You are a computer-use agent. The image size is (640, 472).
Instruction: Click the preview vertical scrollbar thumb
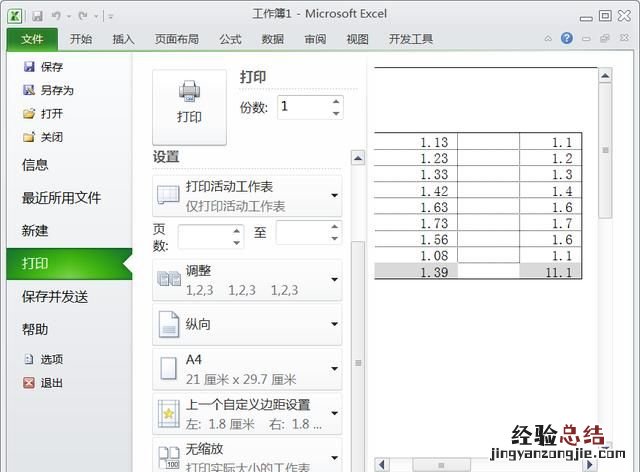[605, 150]
